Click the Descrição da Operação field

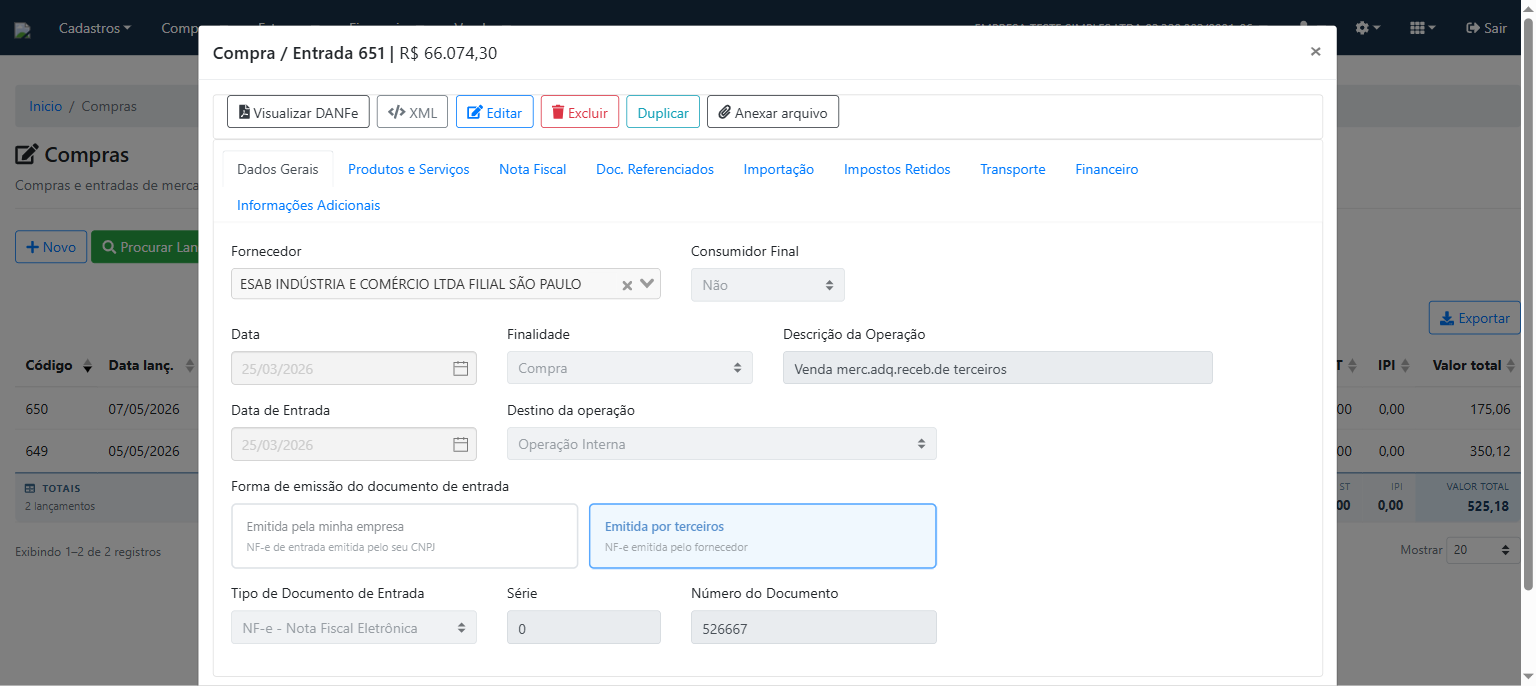coord(997,368)
